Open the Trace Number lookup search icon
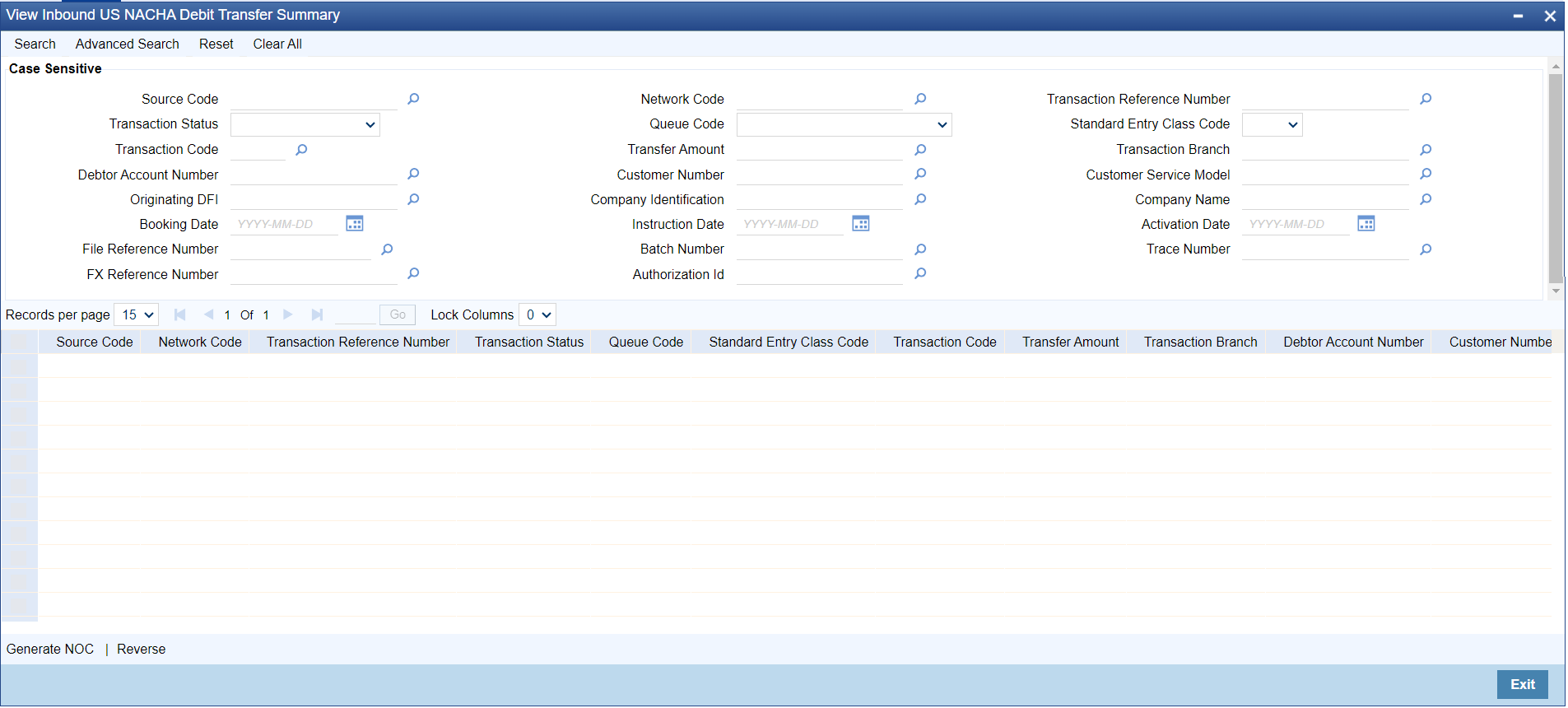1568x708 pixels. click(1426, 249)
